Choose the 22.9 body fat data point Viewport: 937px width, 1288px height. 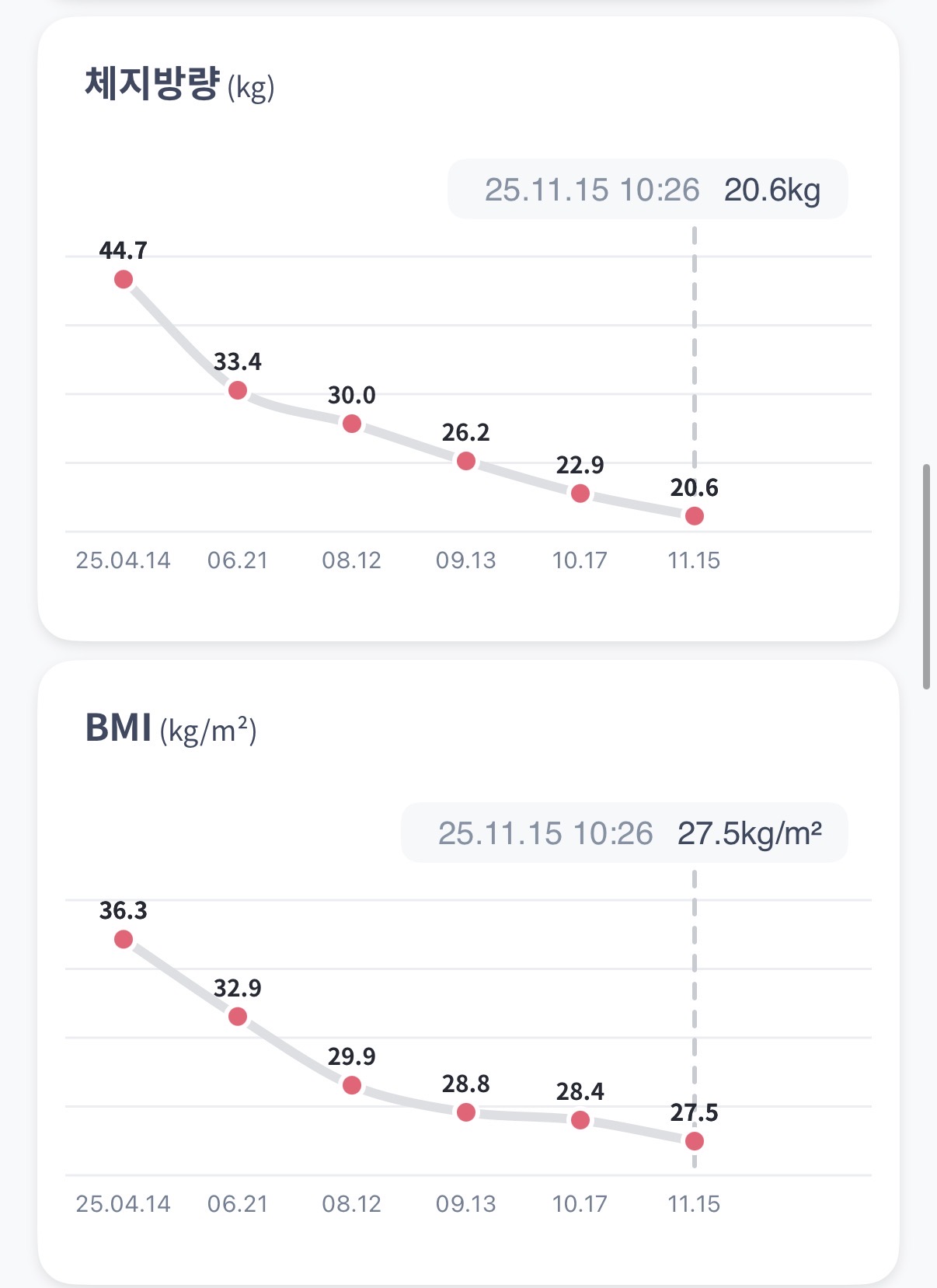point(580,494)
